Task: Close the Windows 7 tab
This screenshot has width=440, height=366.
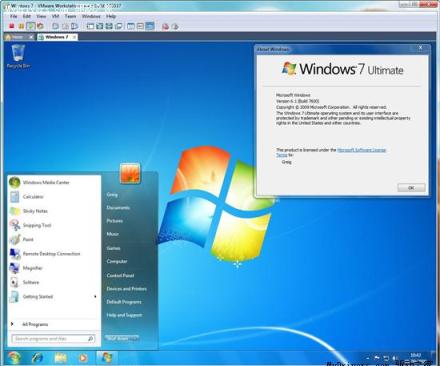Action: coord(74,37)
